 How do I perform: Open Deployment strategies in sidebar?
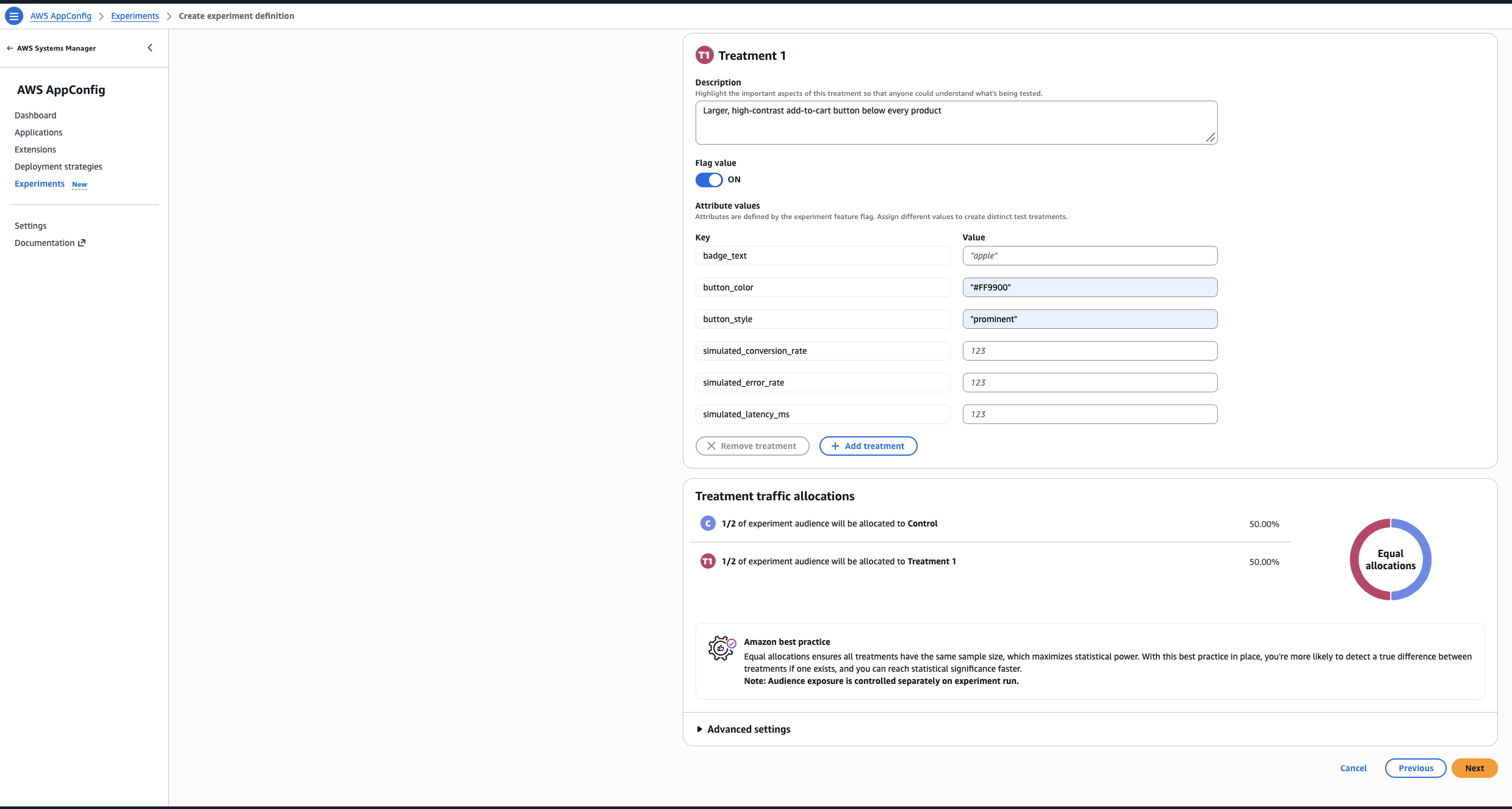click(59, 167)
